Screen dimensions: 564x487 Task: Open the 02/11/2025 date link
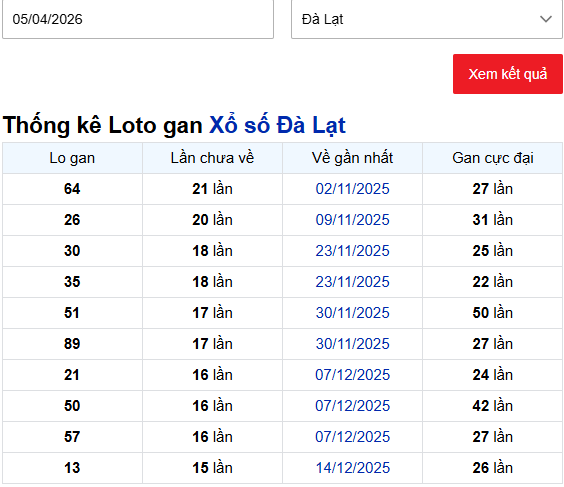[352, 189]
